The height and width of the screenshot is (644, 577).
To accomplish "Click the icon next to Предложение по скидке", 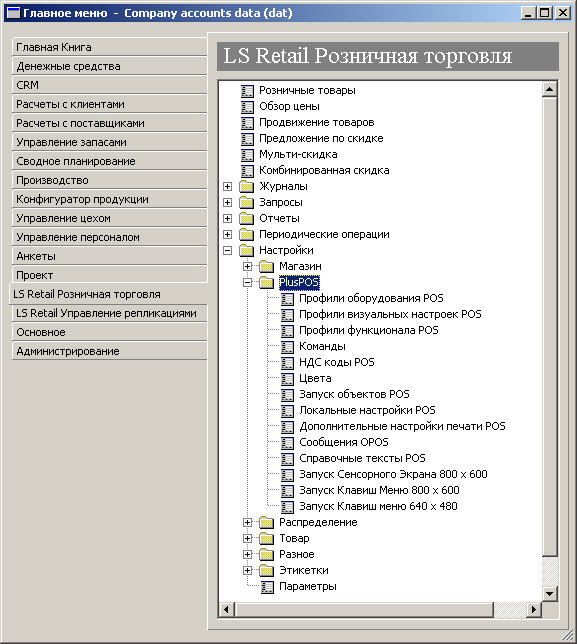I will (x=247, y=138).
